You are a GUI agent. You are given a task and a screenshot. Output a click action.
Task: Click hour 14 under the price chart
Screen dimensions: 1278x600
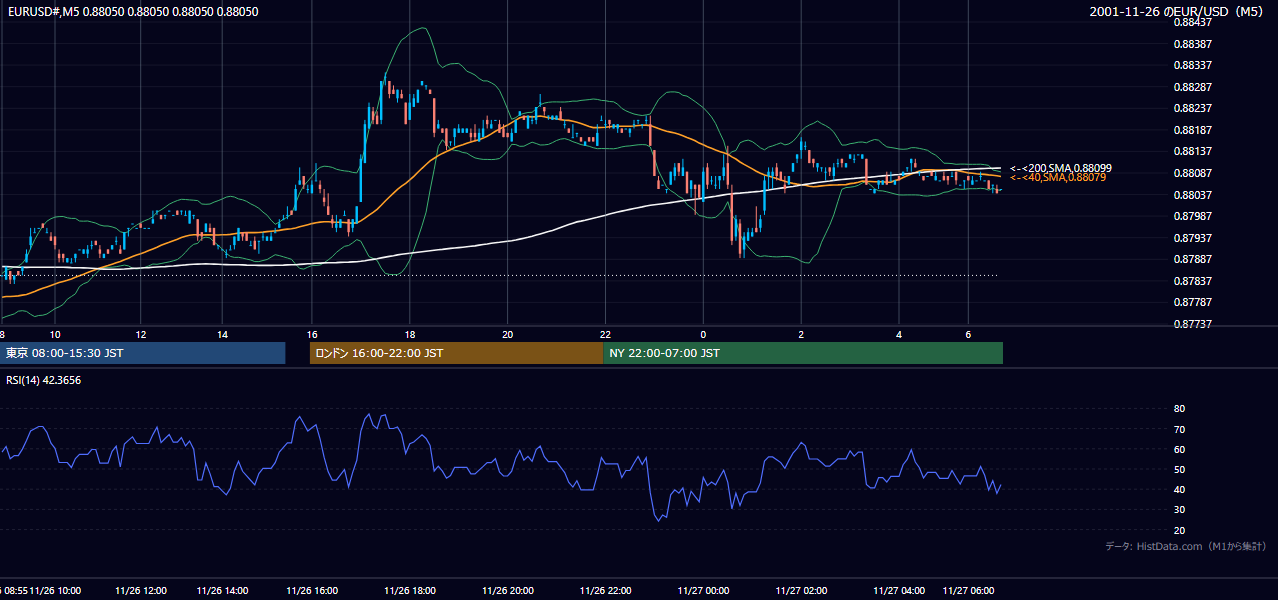(x=222, y=334)
